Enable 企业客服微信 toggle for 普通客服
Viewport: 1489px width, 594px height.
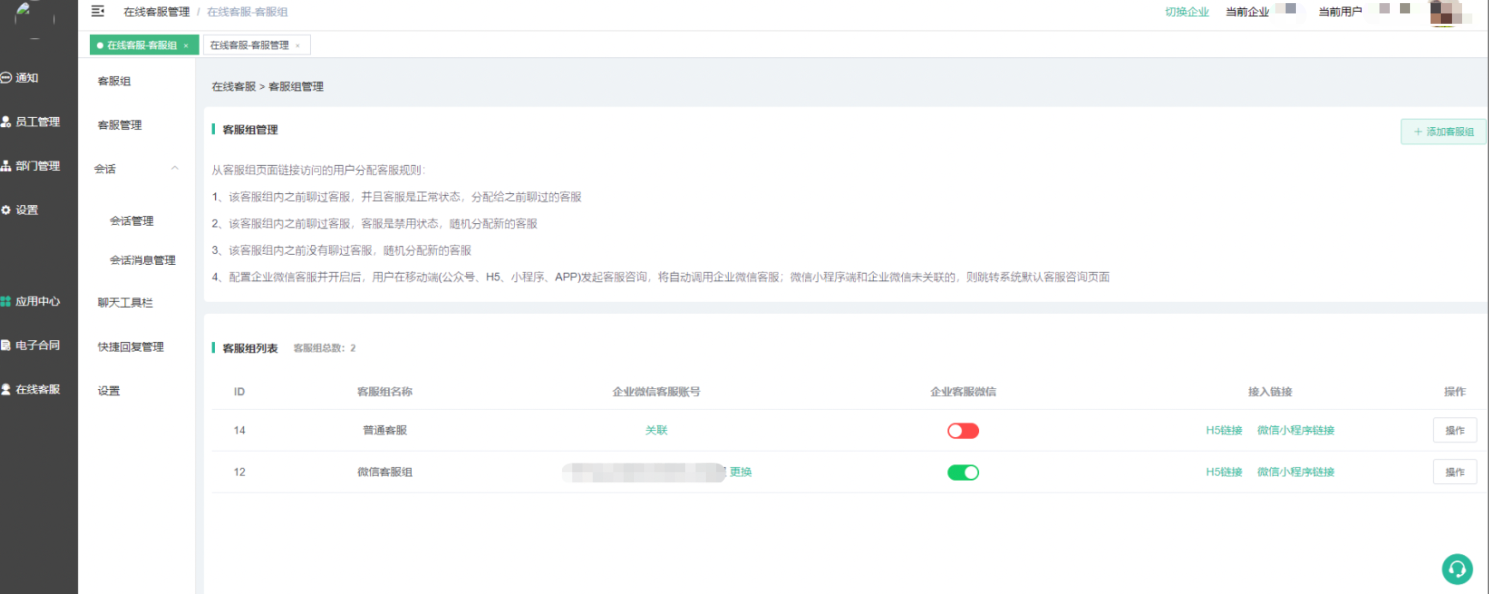[963, 431]
